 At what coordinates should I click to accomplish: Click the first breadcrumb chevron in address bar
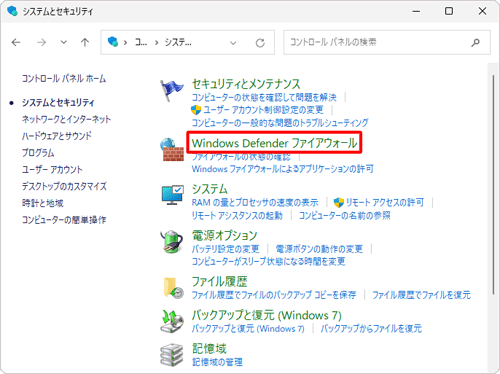coord(125,43)
